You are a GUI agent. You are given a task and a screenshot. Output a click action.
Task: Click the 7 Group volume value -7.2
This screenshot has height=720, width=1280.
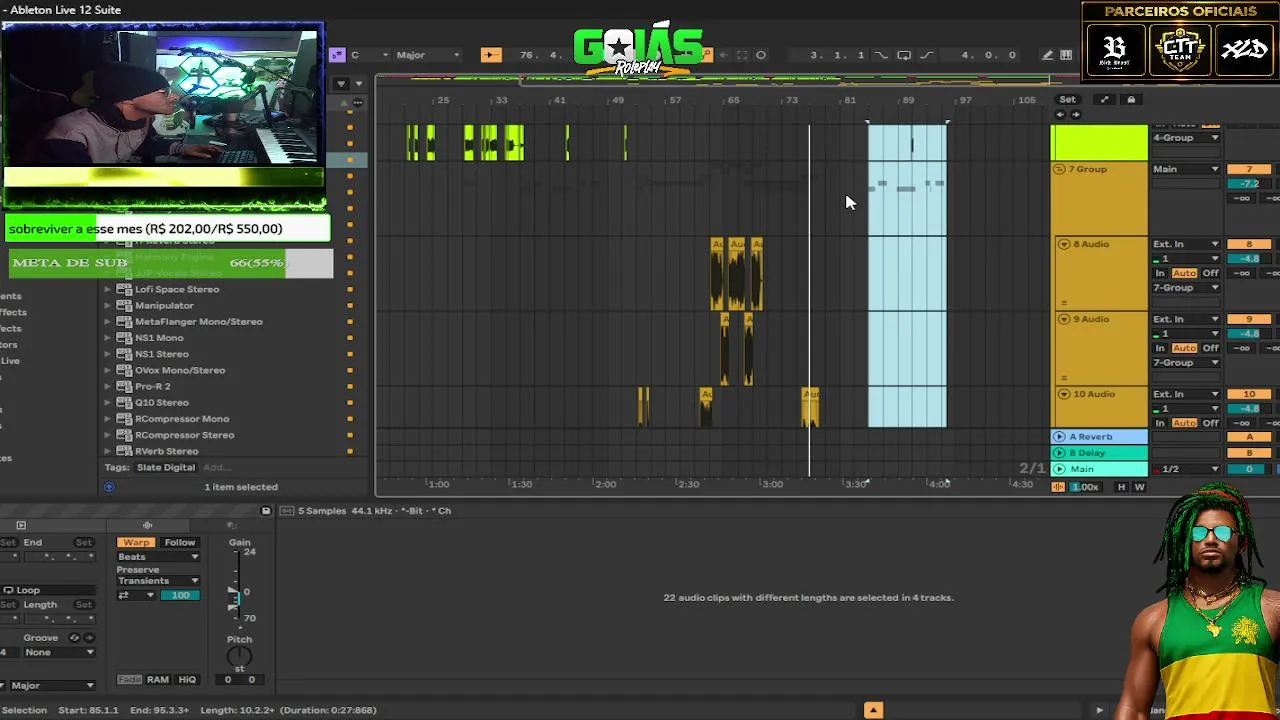click(1249, 184)
